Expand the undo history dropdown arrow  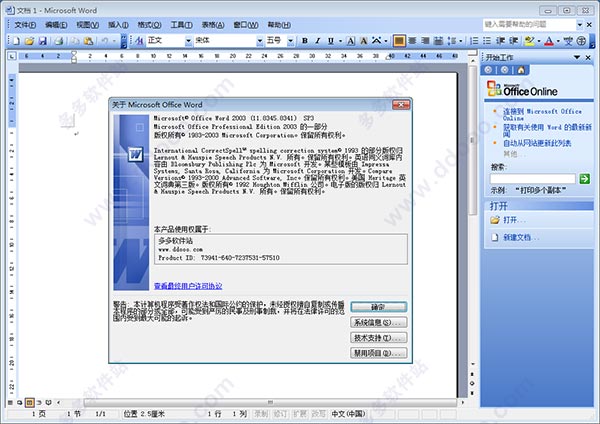[x=114, y=41]
